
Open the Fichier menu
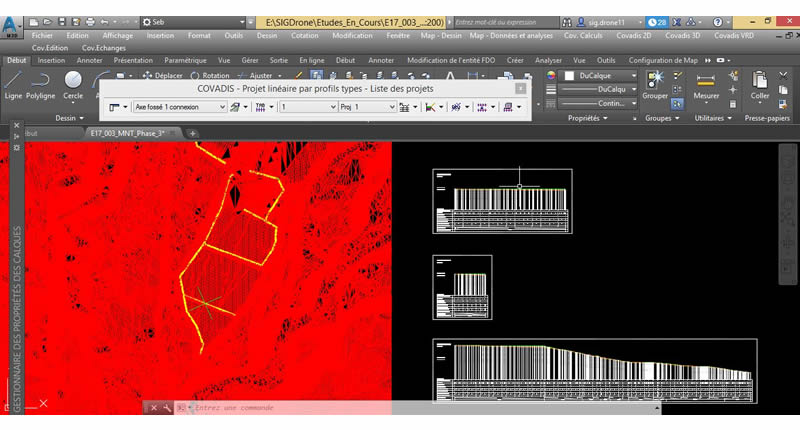click(x=42, y=36)
